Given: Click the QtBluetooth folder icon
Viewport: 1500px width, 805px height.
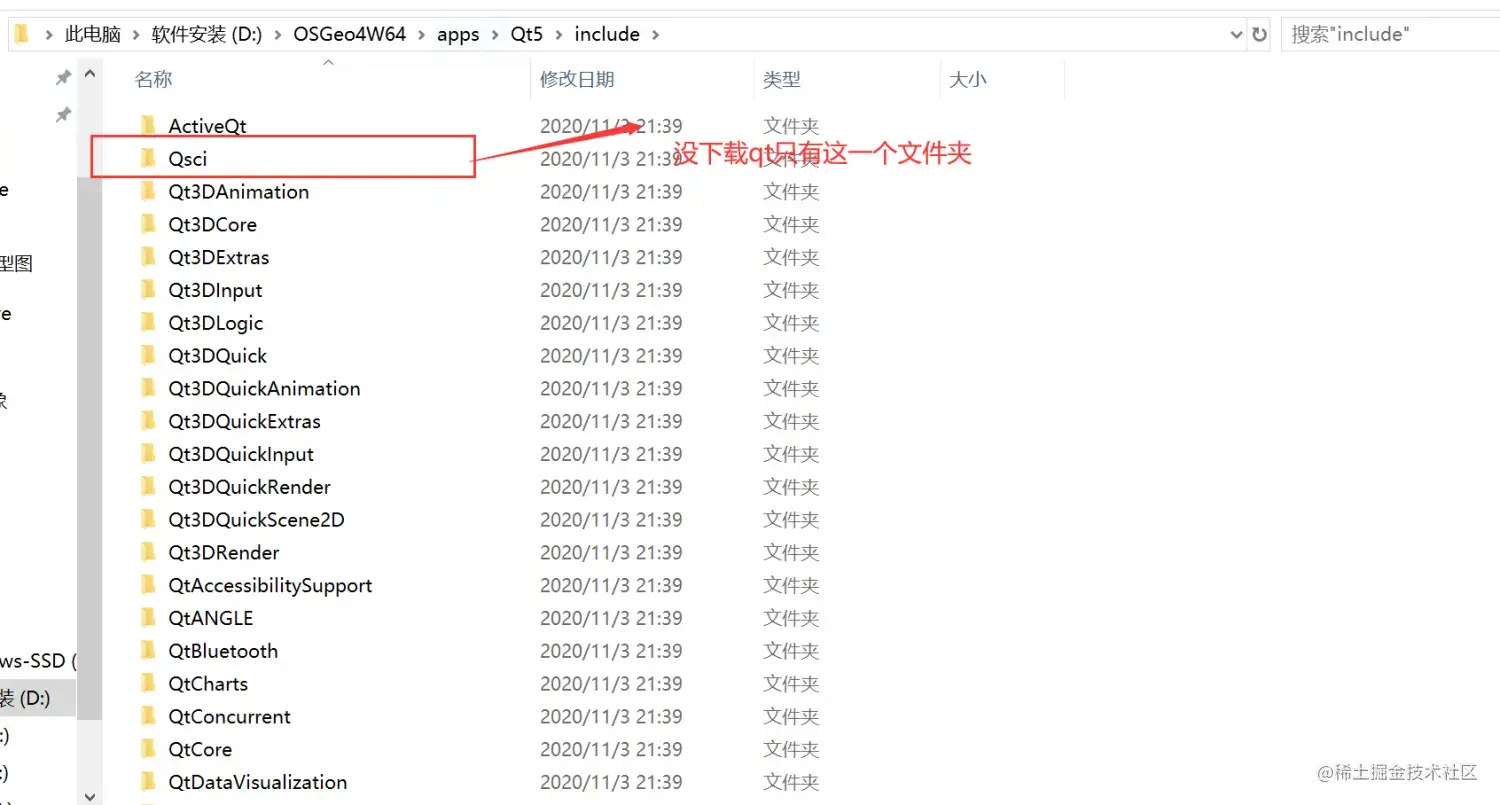Looking at the screenshot, I should [x=148, y=651].
